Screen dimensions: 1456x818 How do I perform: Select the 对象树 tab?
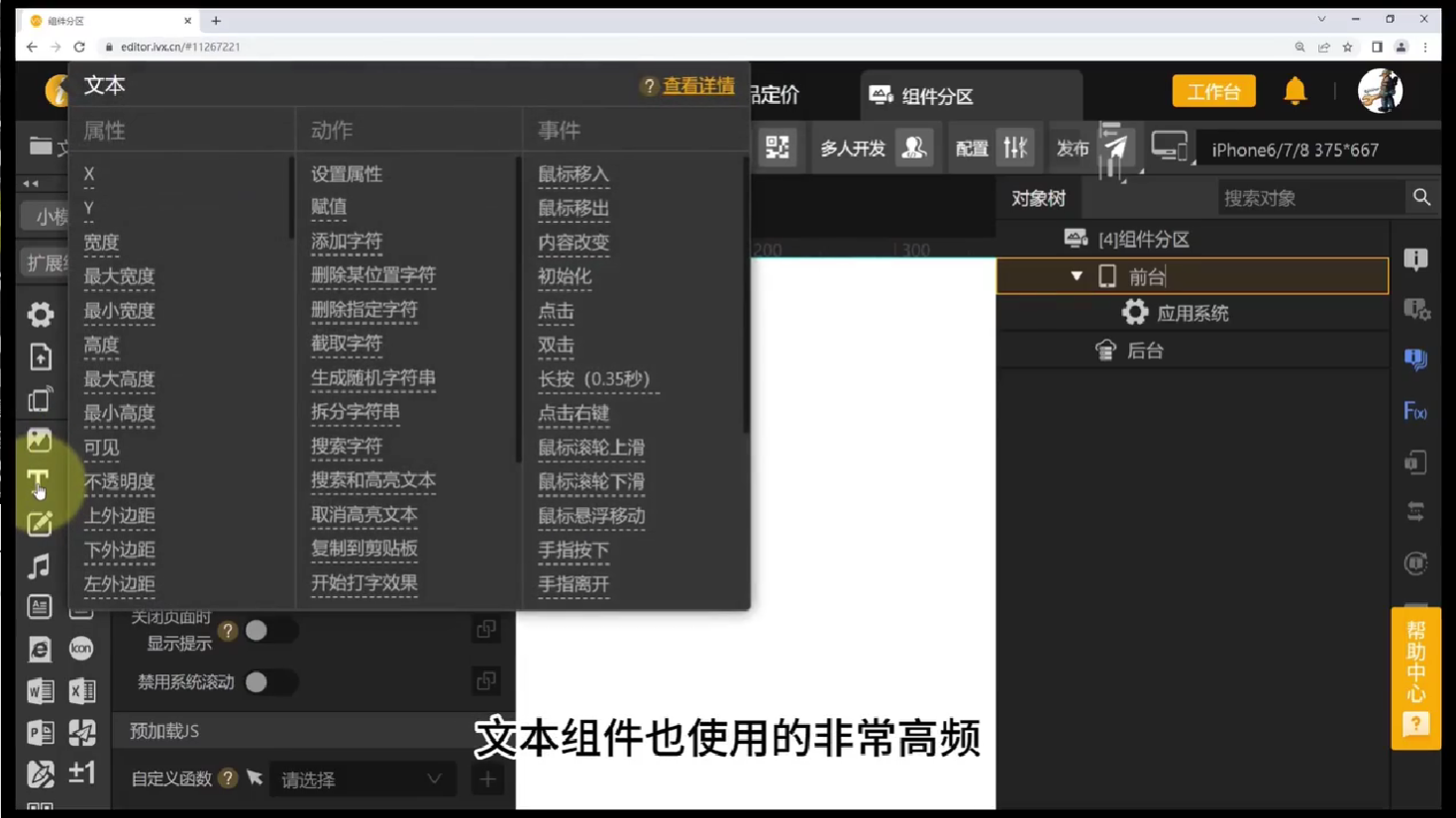(1038, 198)
